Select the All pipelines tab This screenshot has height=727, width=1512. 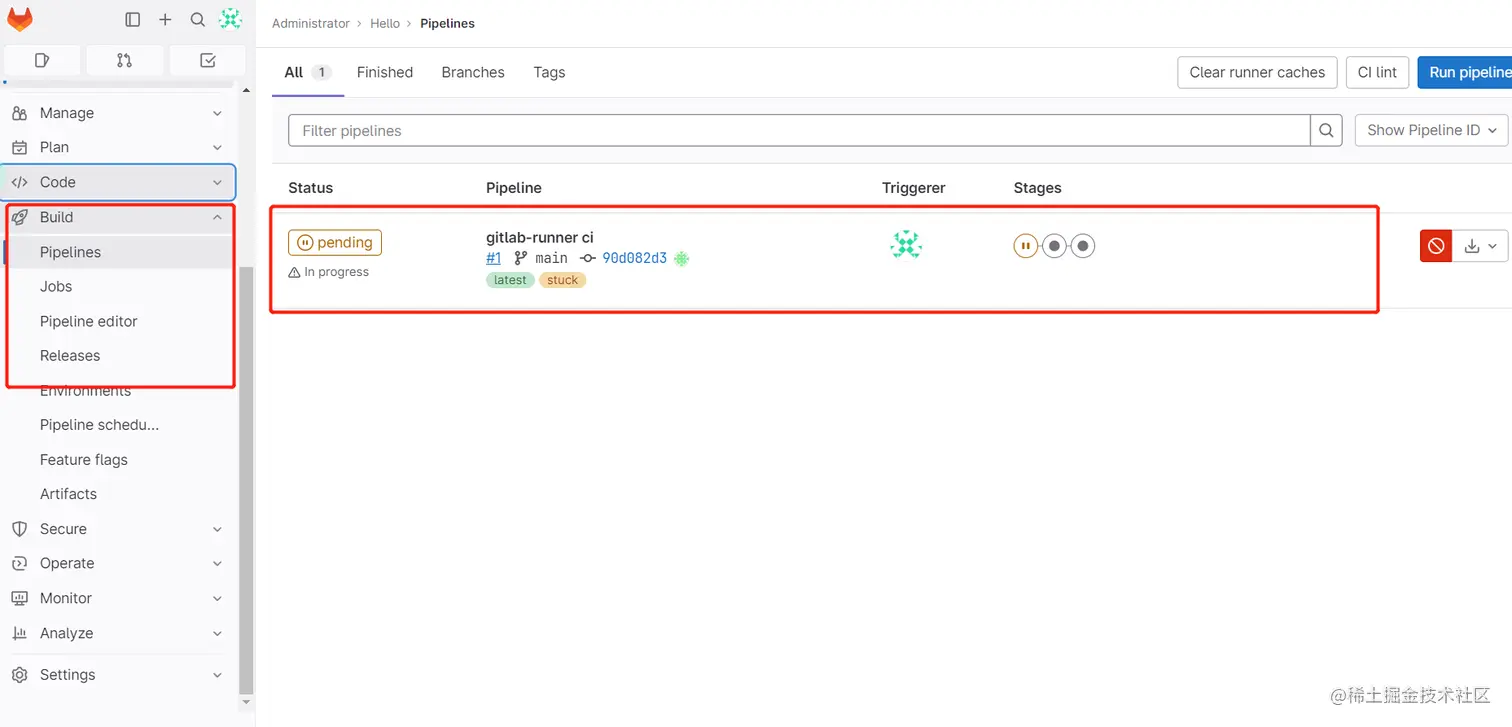307,72
